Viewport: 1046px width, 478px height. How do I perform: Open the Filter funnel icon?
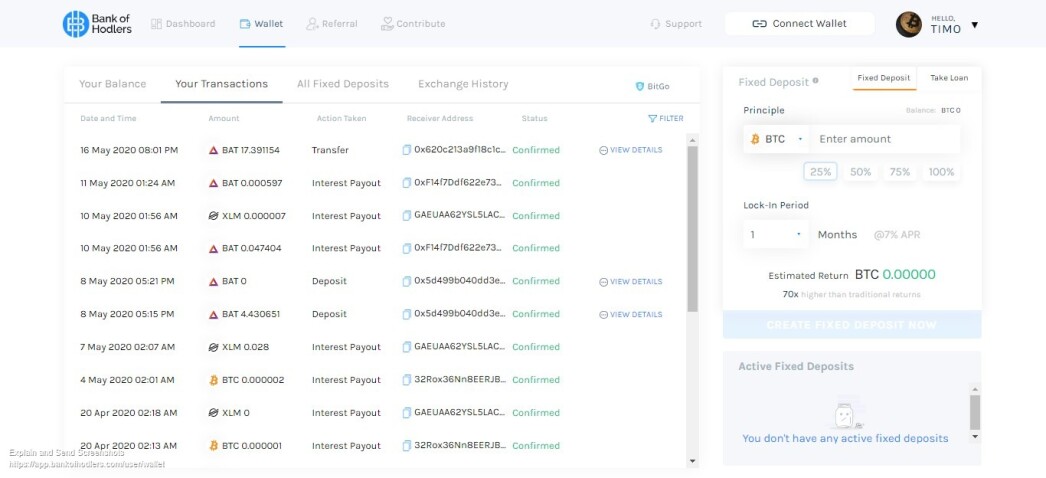pos(652,119)
